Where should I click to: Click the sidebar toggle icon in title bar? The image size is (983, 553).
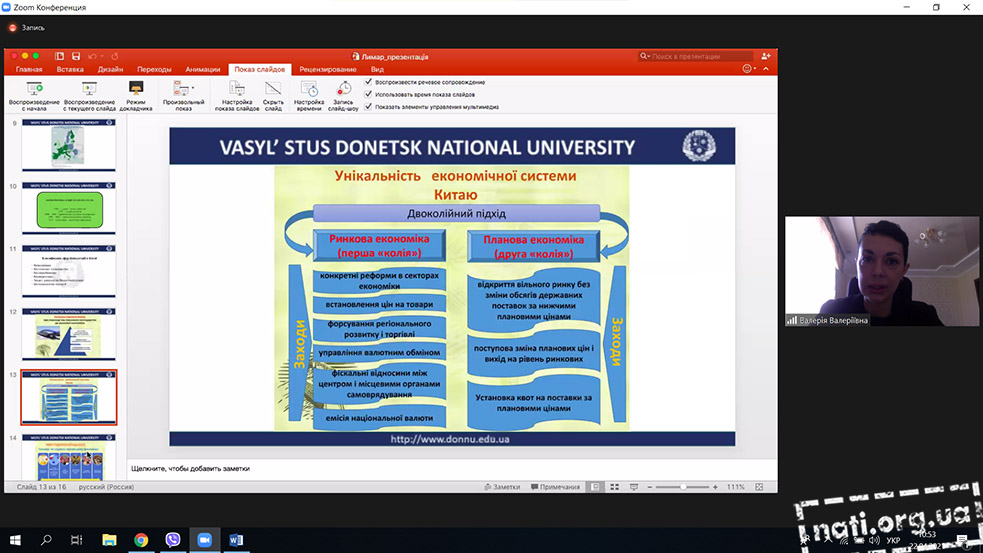click(x=59, y=56)
